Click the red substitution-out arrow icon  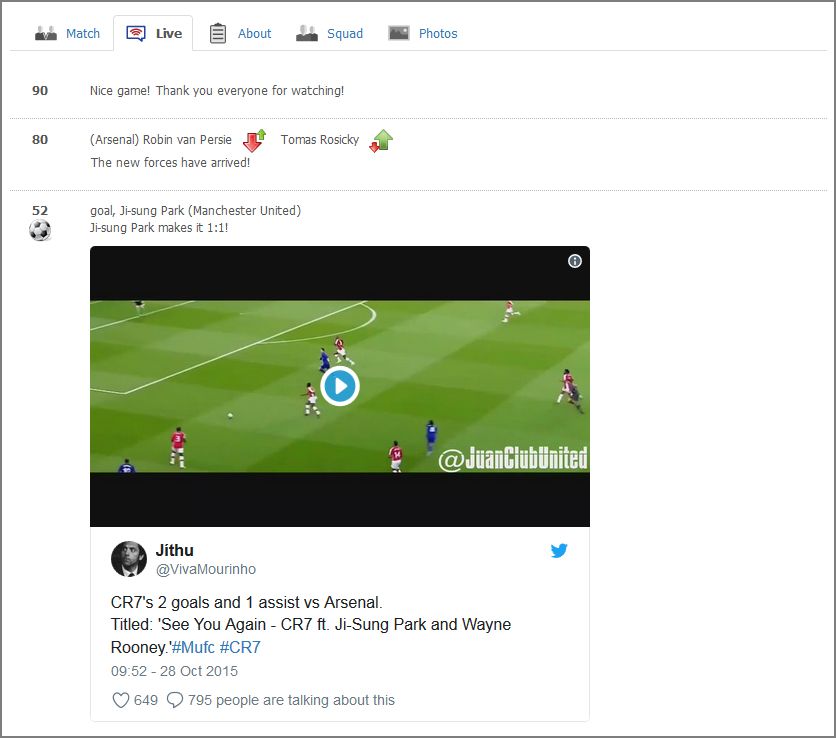[x=254, y=141]
